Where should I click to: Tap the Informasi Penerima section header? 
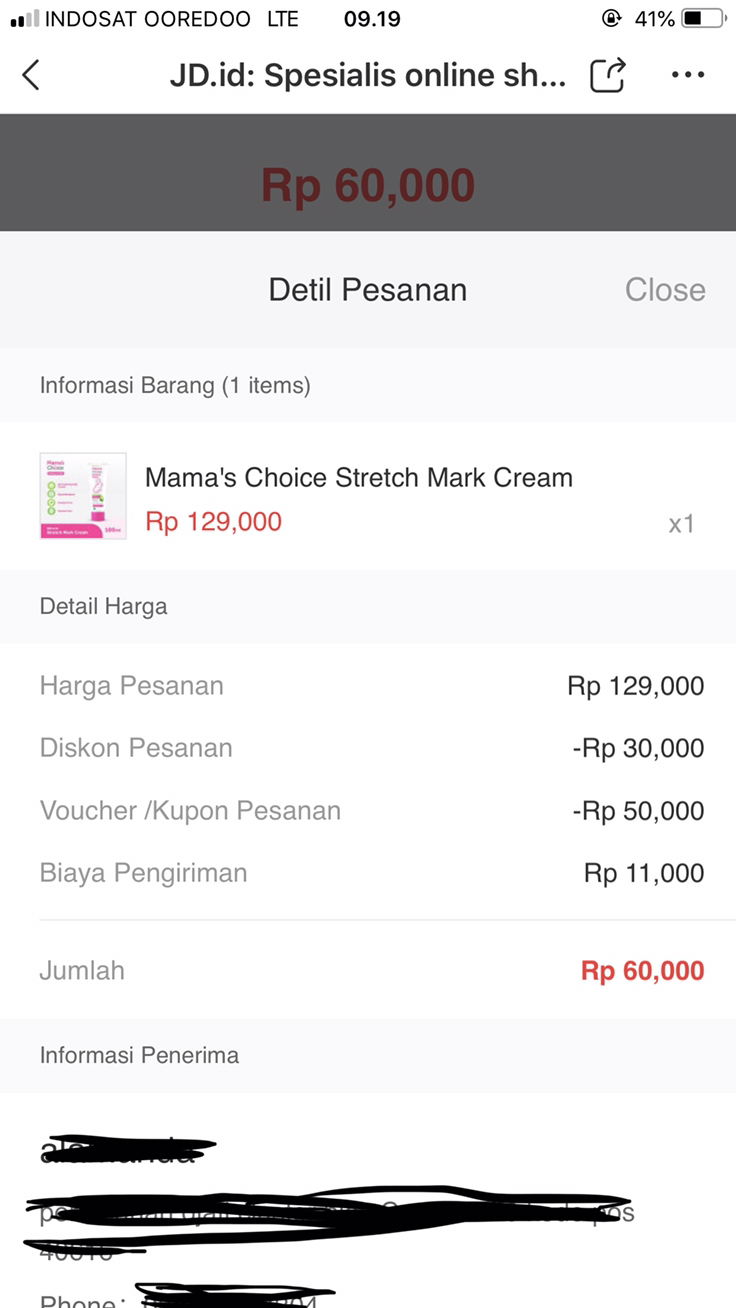[139, 1055]
